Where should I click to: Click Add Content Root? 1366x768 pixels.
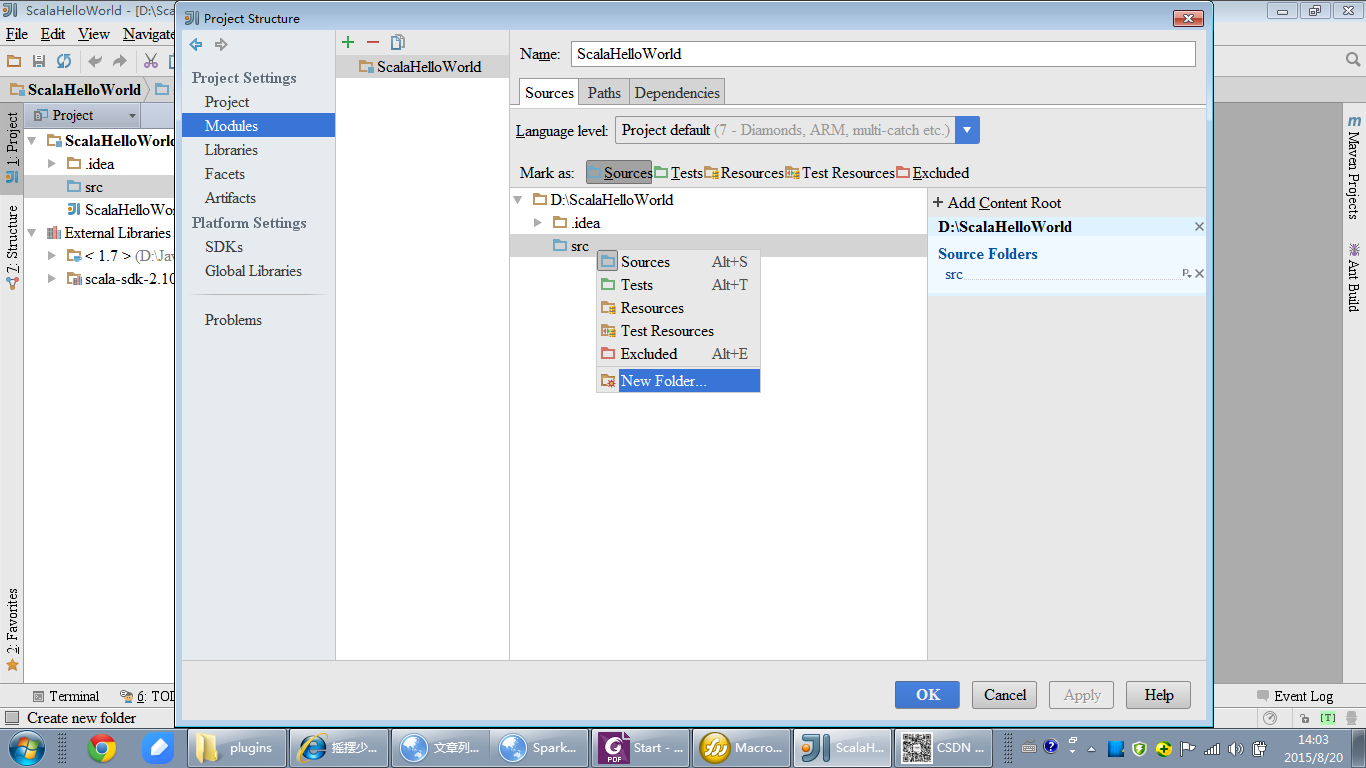(997, 203)
